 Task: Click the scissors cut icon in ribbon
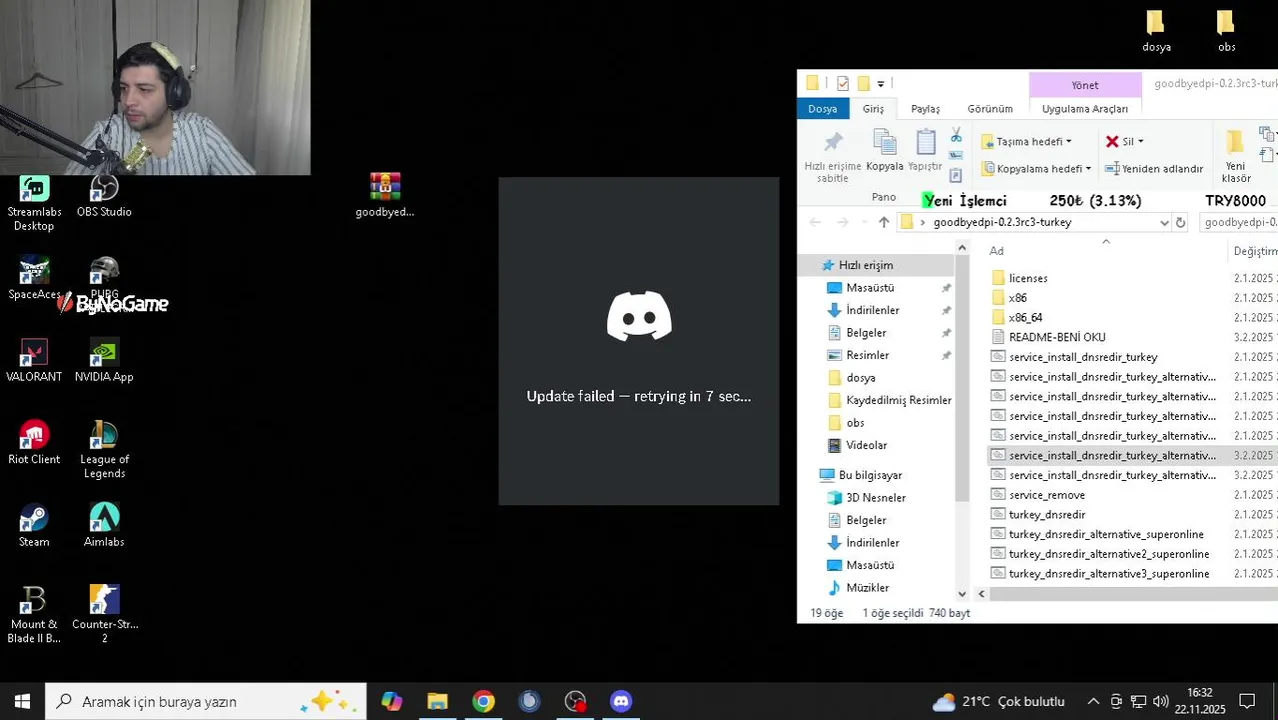(956, 135)
